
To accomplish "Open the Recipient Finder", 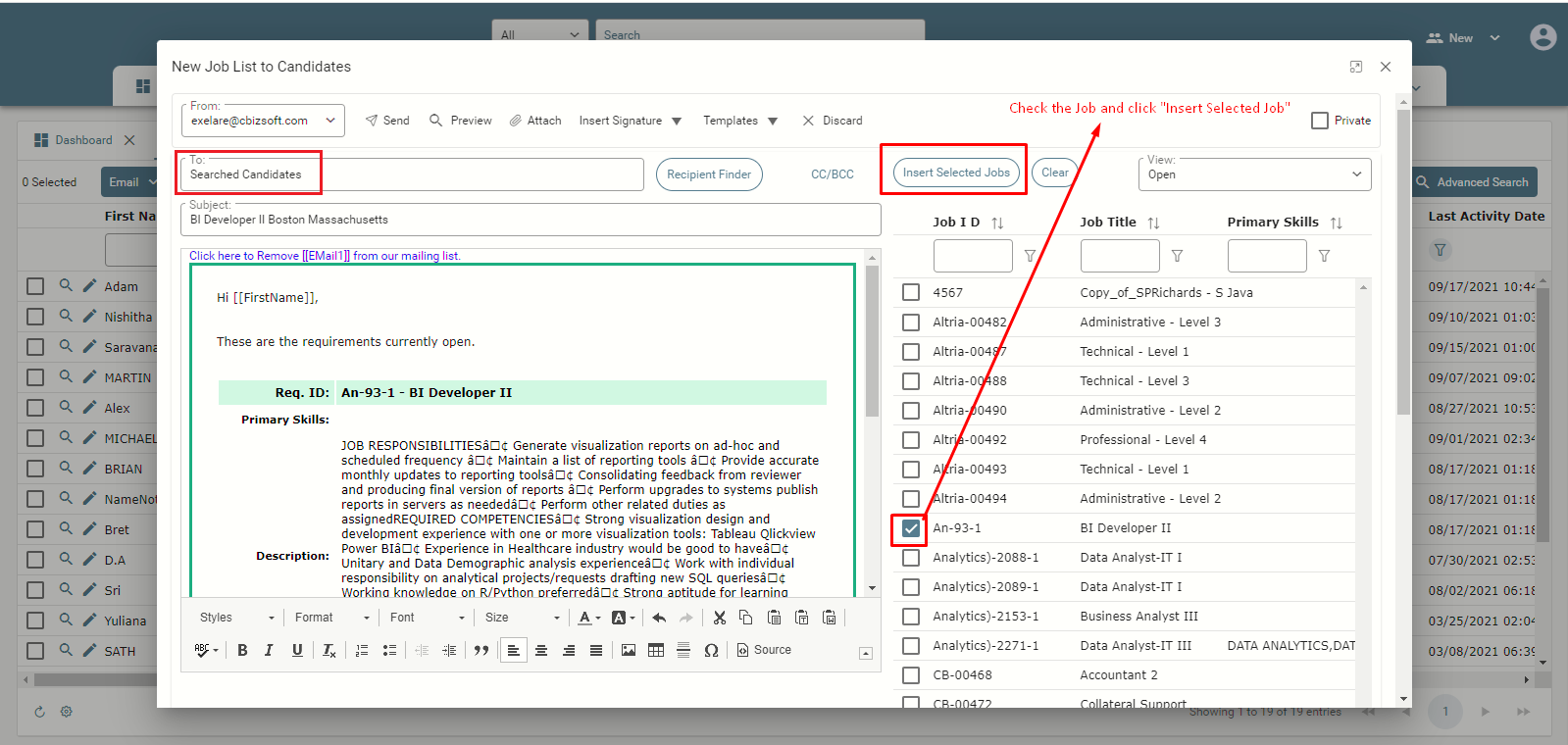I will (x=709, y=174).
